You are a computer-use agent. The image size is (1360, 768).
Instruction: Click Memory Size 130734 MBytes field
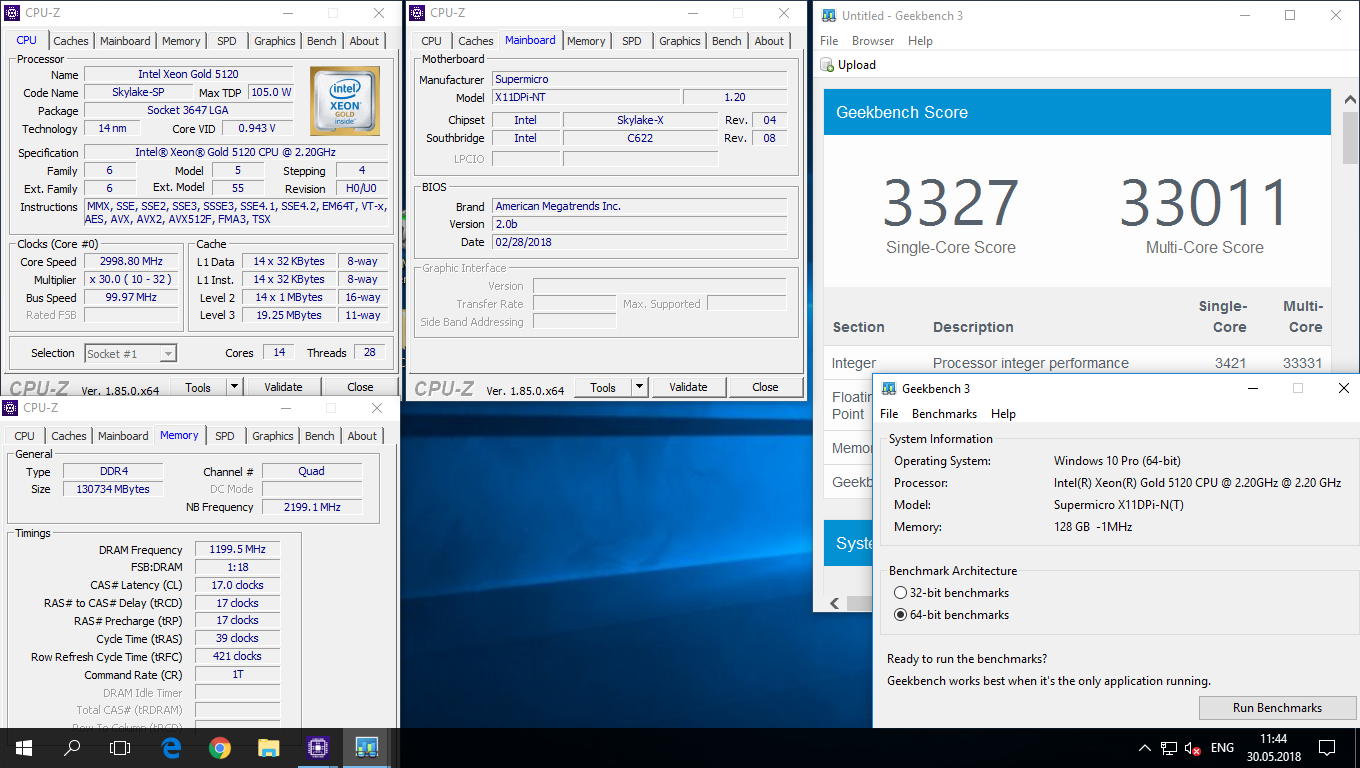tap(113, 490)
